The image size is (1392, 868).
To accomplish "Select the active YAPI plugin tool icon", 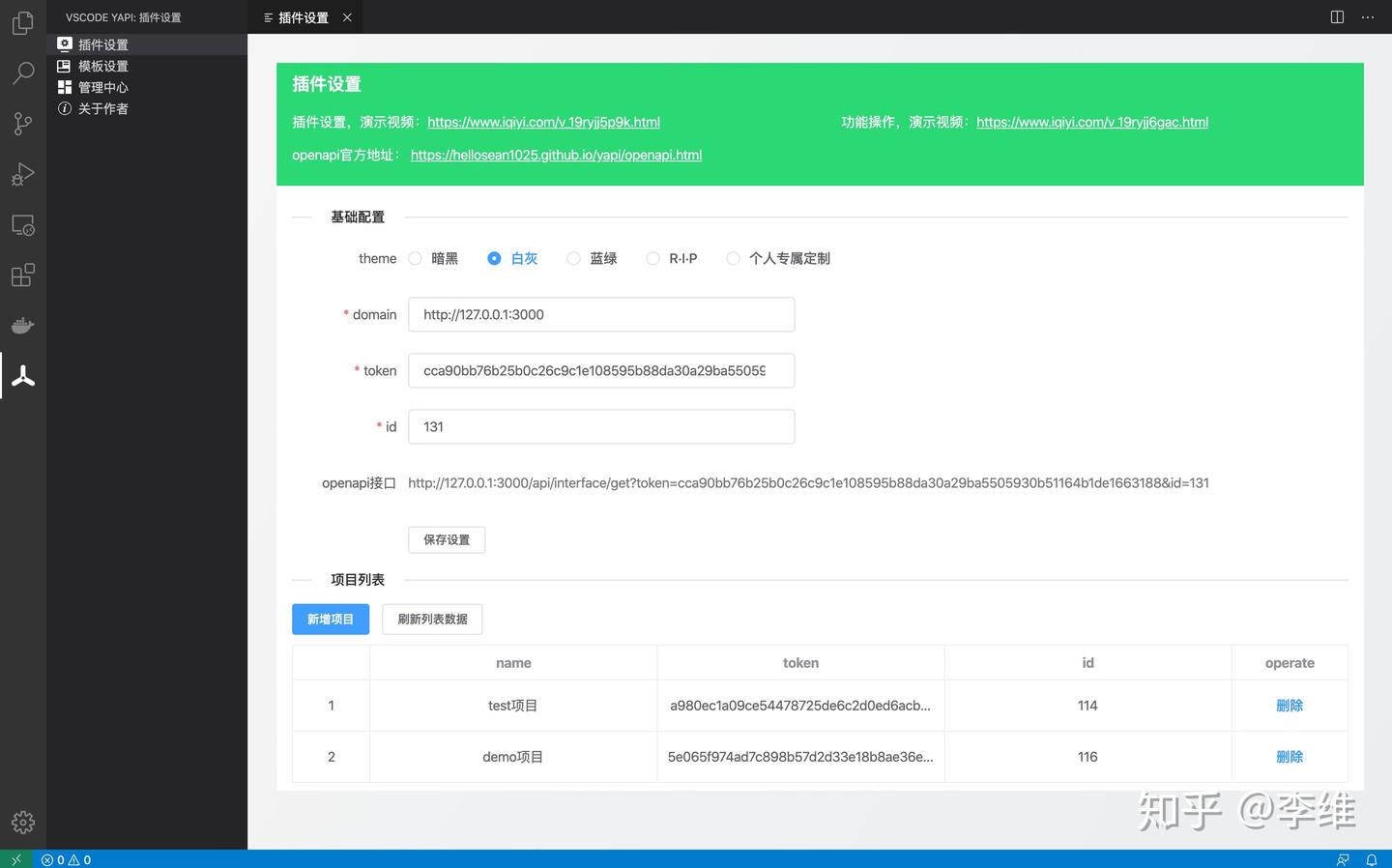I will [x=22, y=375].
